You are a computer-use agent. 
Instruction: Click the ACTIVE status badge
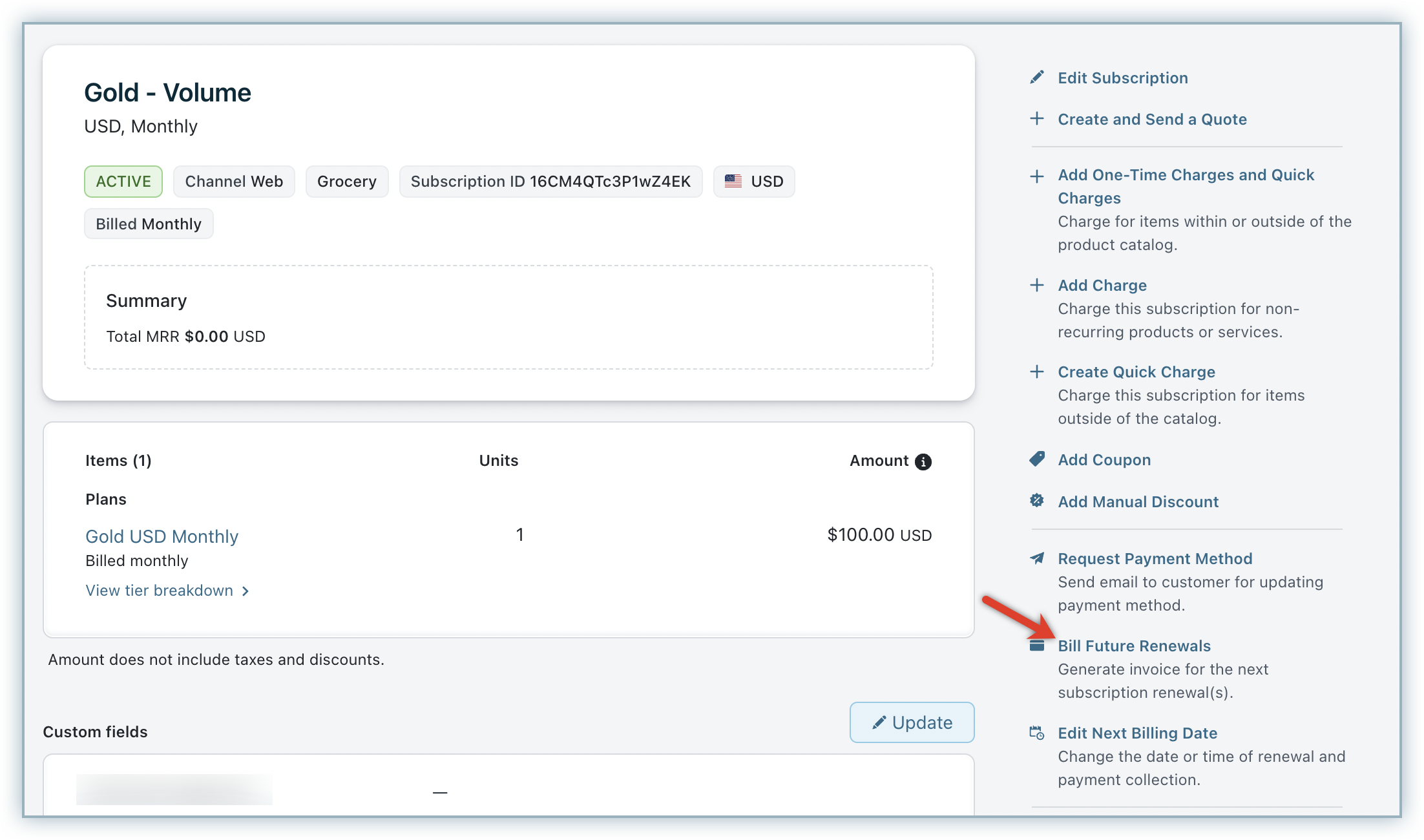[123, 182]
